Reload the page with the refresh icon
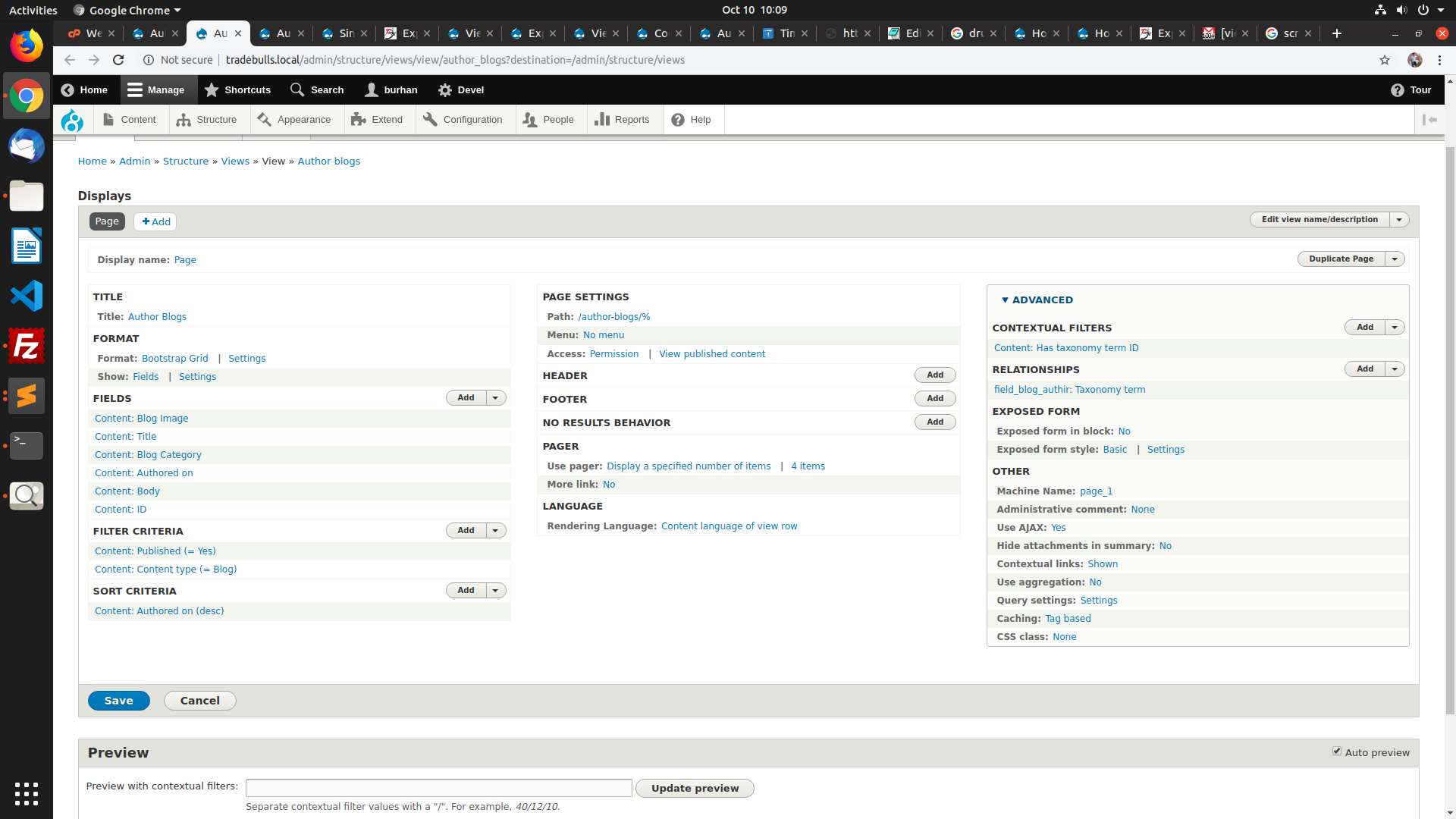This screenshot has height=819, width=1456. (x=118, y=60)
